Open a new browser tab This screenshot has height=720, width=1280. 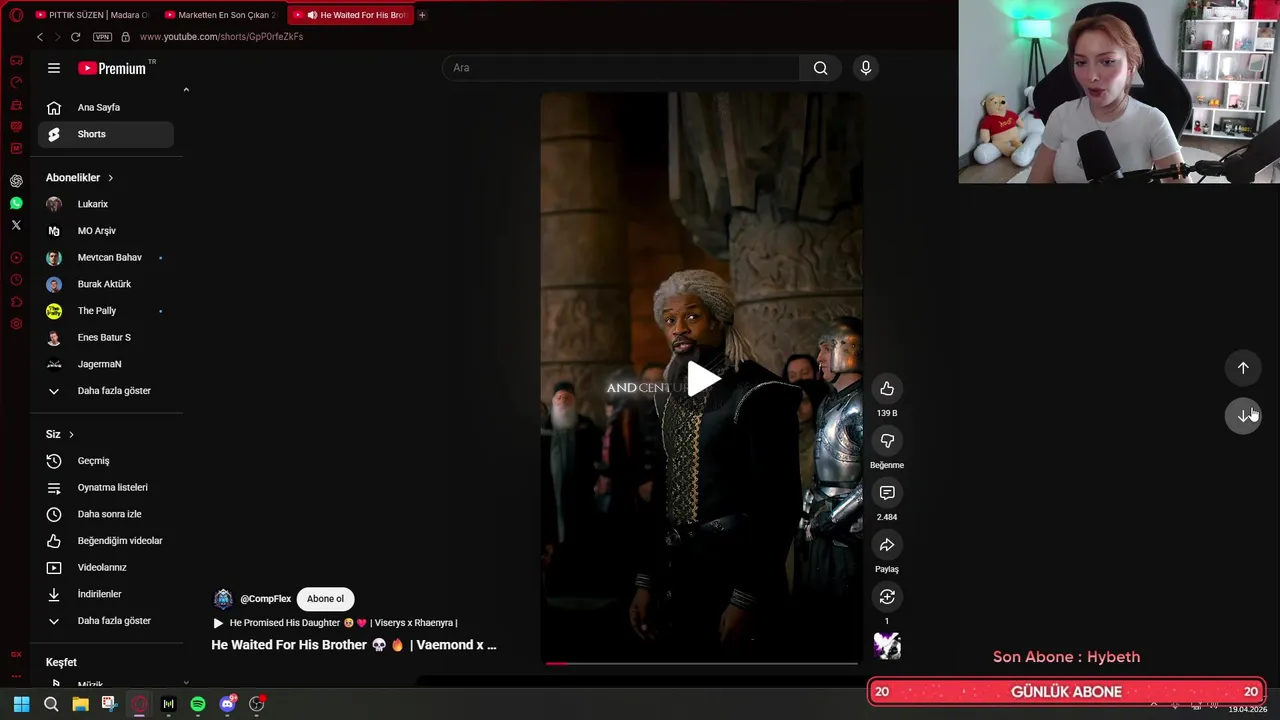pos(422,15)
